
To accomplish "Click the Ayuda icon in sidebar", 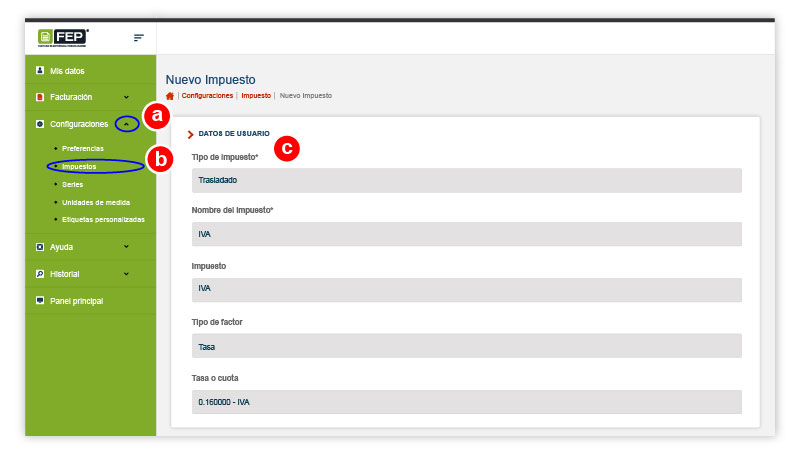I will tap(40, 247).
